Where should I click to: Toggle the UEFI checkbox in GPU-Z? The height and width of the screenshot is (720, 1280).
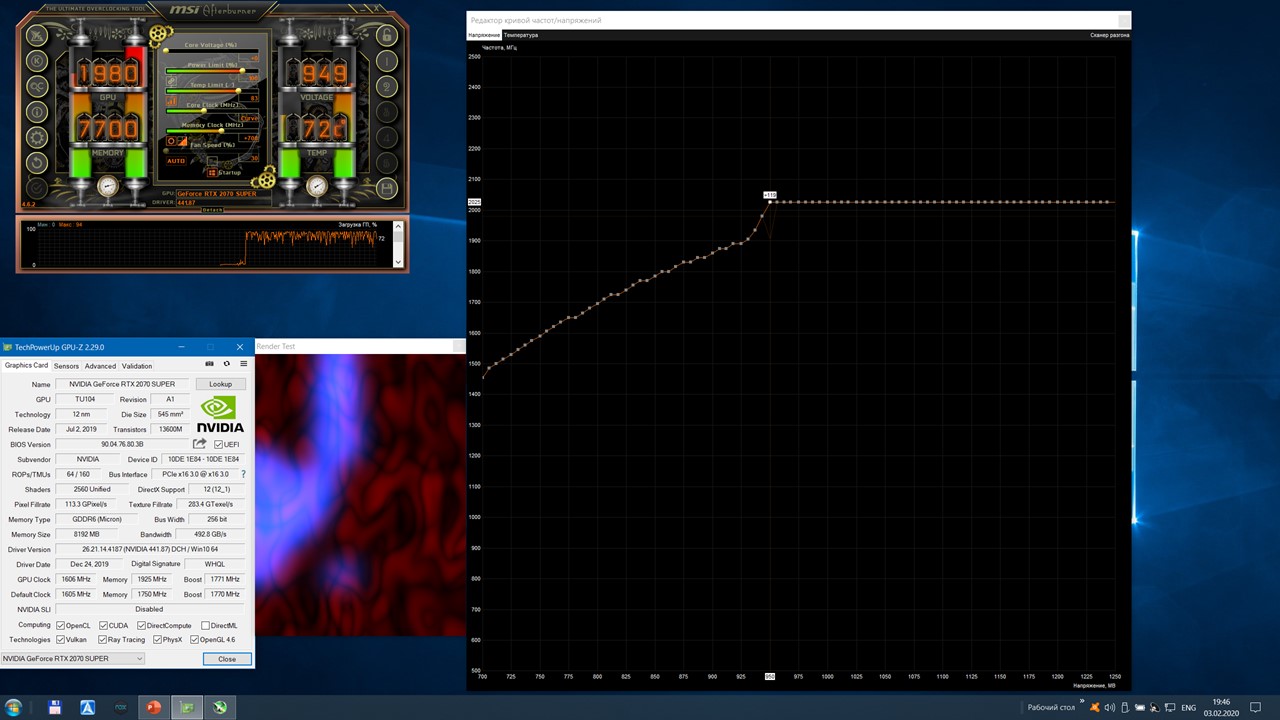(218, 445)
